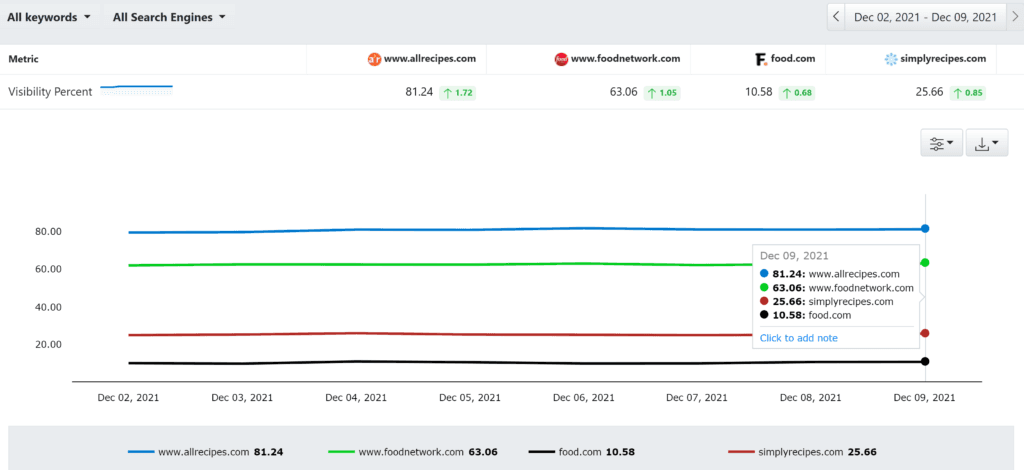Click the www.allrecipes.com column header
Image resolution: width=1024 pixels, height=470 pixels.
pyautogui.click(x=430, y=59)
